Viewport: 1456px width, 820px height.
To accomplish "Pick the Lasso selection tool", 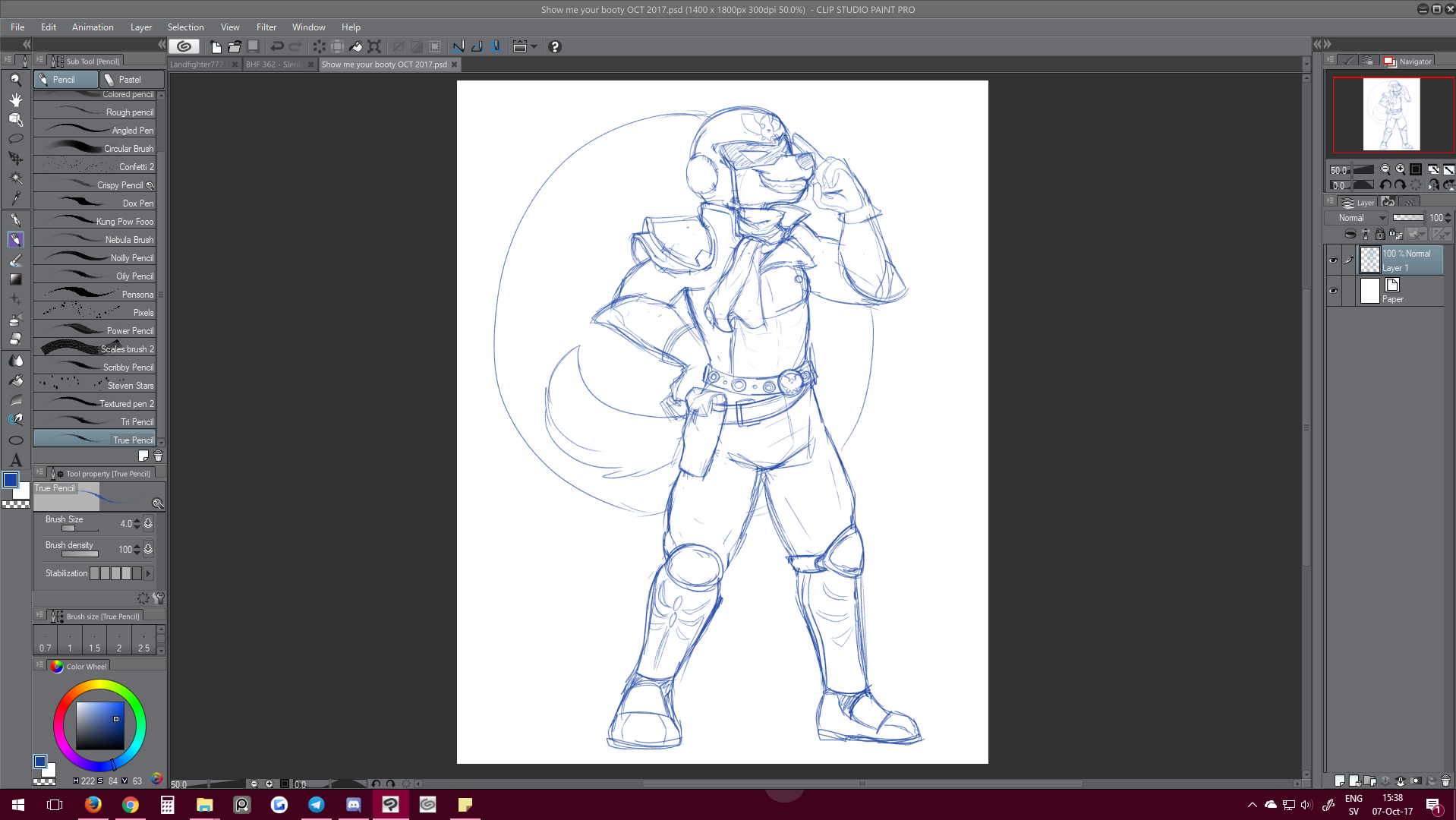I will click(x=15, y=139).
